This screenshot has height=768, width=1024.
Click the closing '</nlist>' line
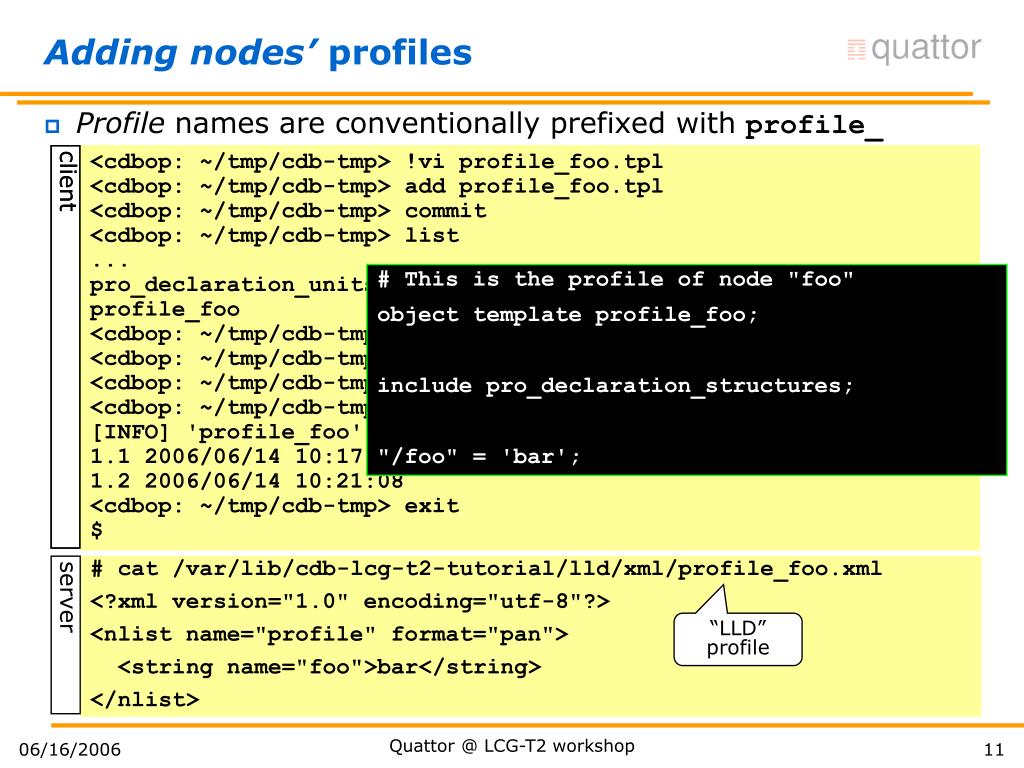[144, 699]
